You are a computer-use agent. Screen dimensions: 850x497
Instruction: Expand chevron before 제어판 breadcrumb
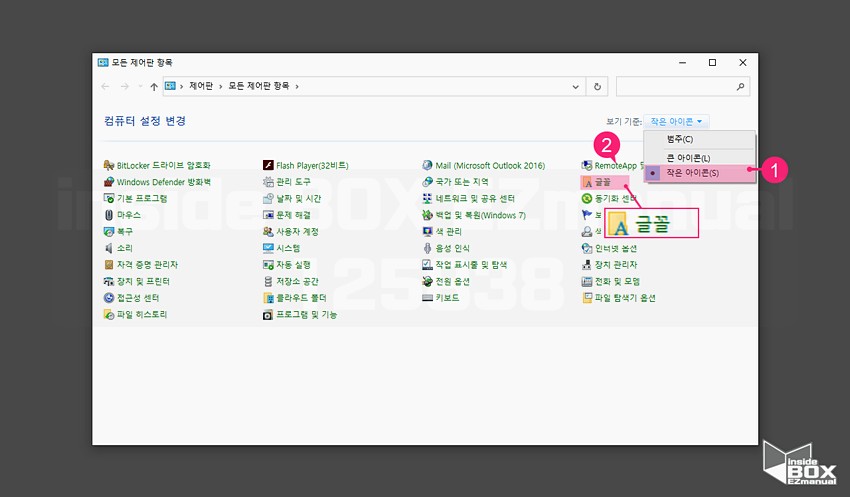coord(182,86)
